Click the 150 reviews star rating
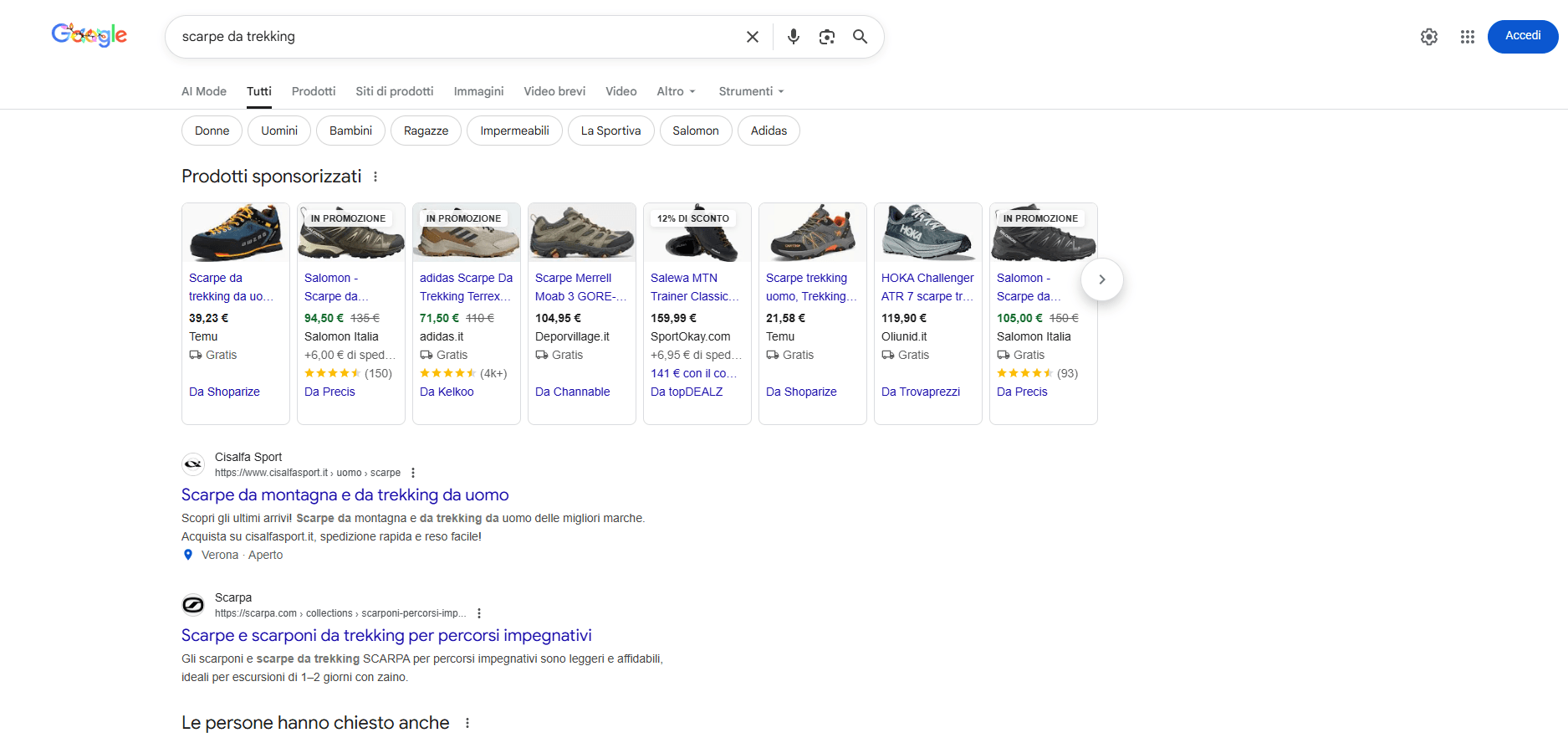 (348, 373)
